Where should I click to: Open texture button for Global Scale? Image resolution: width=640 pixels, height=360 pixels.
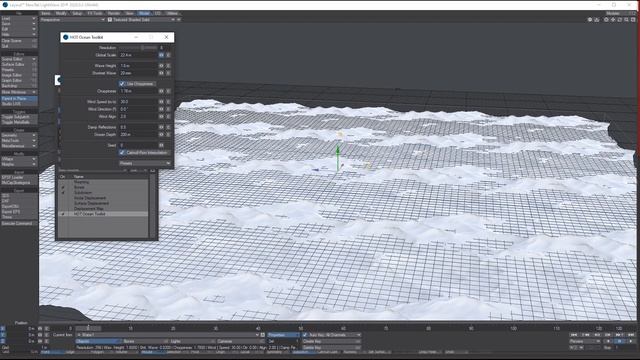pos(168,55)
